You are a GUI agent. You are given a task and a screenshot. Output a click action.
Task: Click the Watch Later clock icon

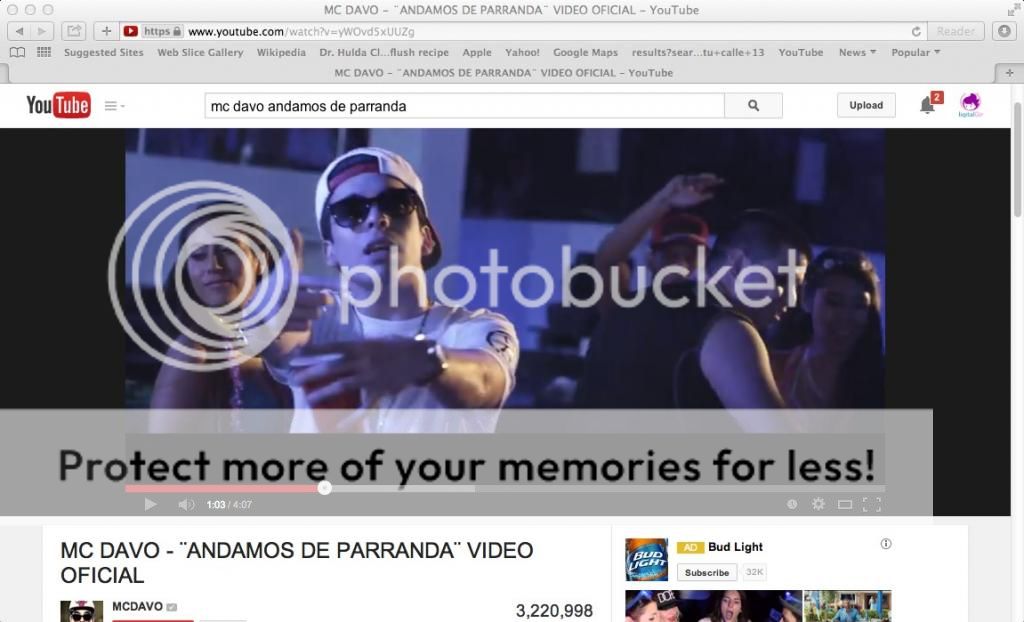point(792,504)
